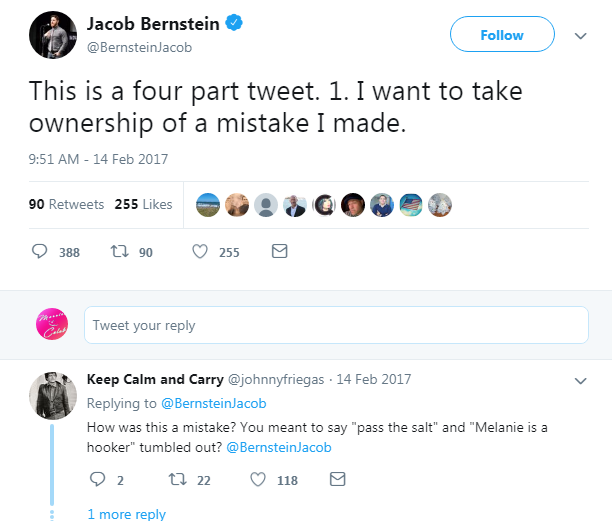Expand the chevron menu on johnnyfriegas's reply
The height and width of the screenshot is (521, 612).
[580, 381]
